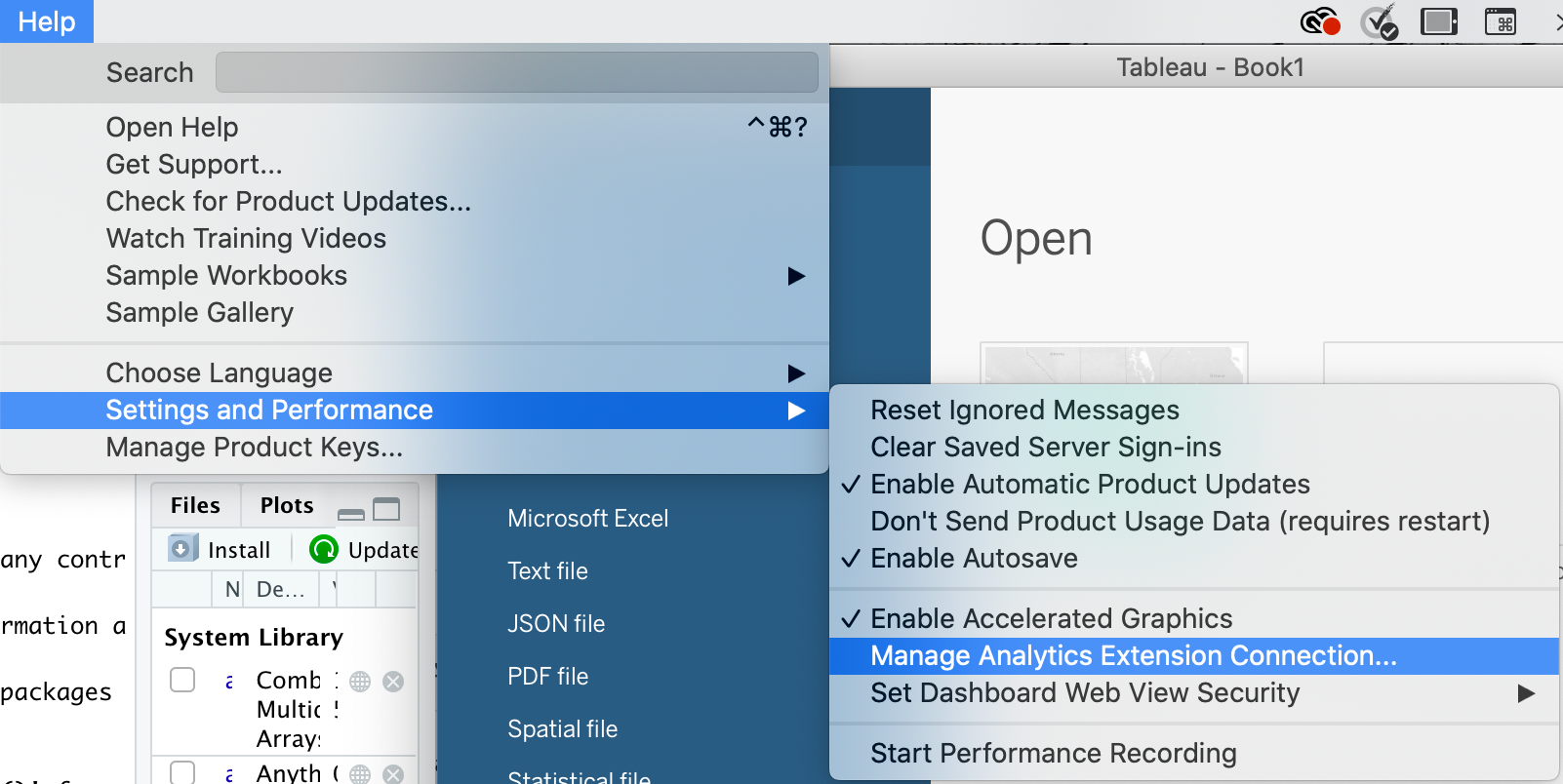This screenshot has width=1563, height=784.
Task: Choose Start Performance Recording
Action: pos(1194,753)
